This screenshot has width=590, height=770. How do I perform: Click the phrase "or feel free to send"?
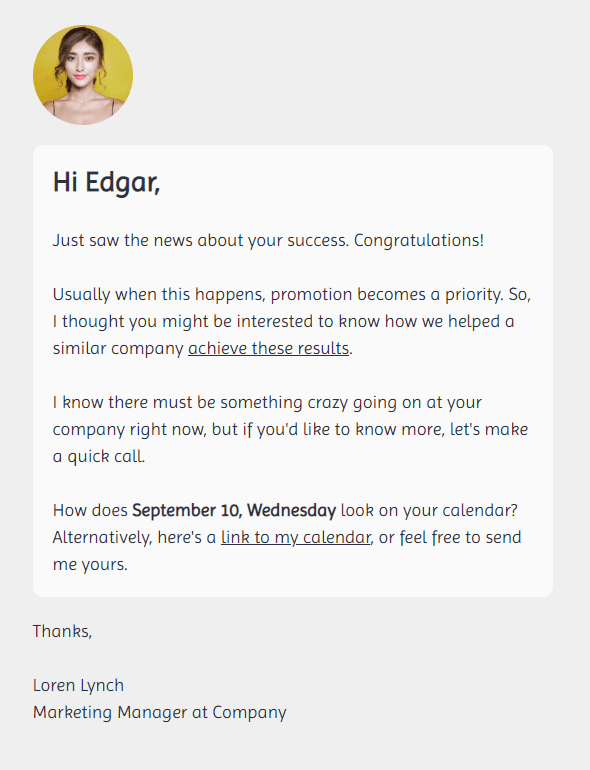click(450, 537)
